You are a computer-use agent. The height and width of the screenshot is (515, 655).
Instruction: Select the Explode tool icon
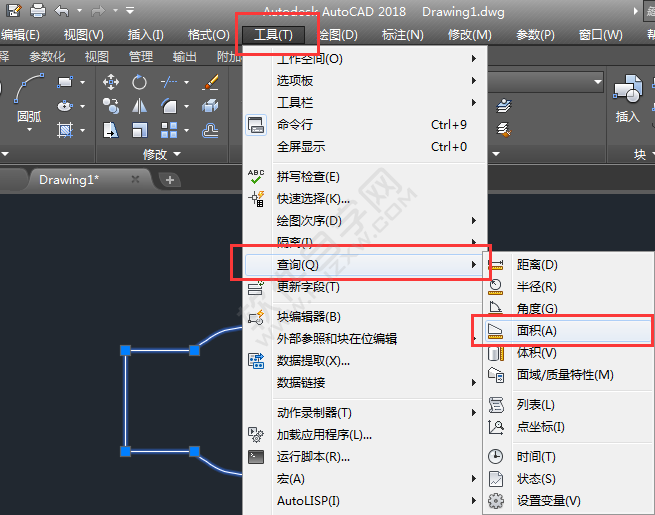(210, 106)
